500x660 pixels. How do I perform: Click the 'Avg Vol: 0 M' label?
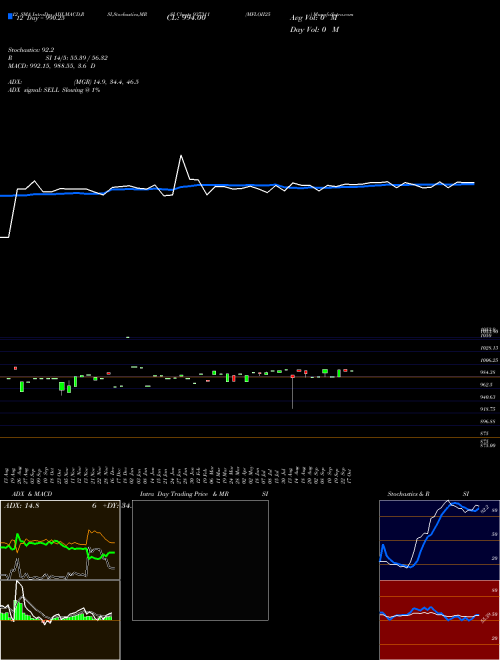tap(314, 18)
